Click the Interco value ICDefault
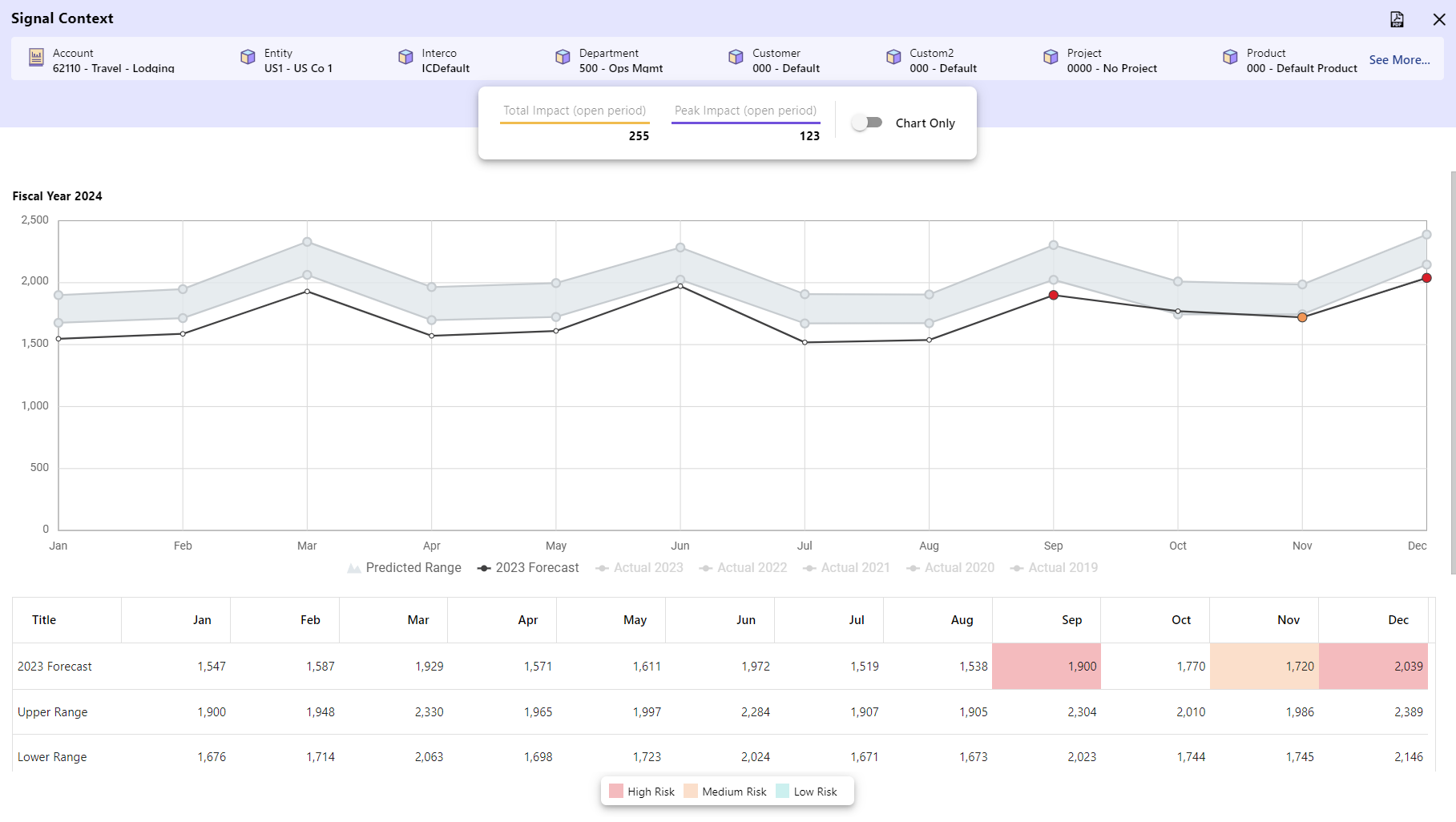The image size is (1456, 822). pyautogui.click(x=446, y=69)
